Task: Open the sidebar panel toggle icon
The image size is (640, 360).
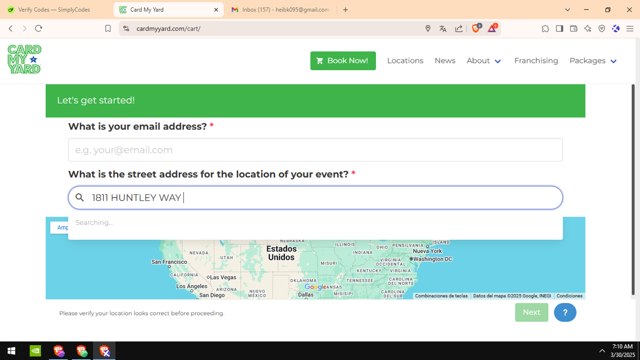Action: 560,29
